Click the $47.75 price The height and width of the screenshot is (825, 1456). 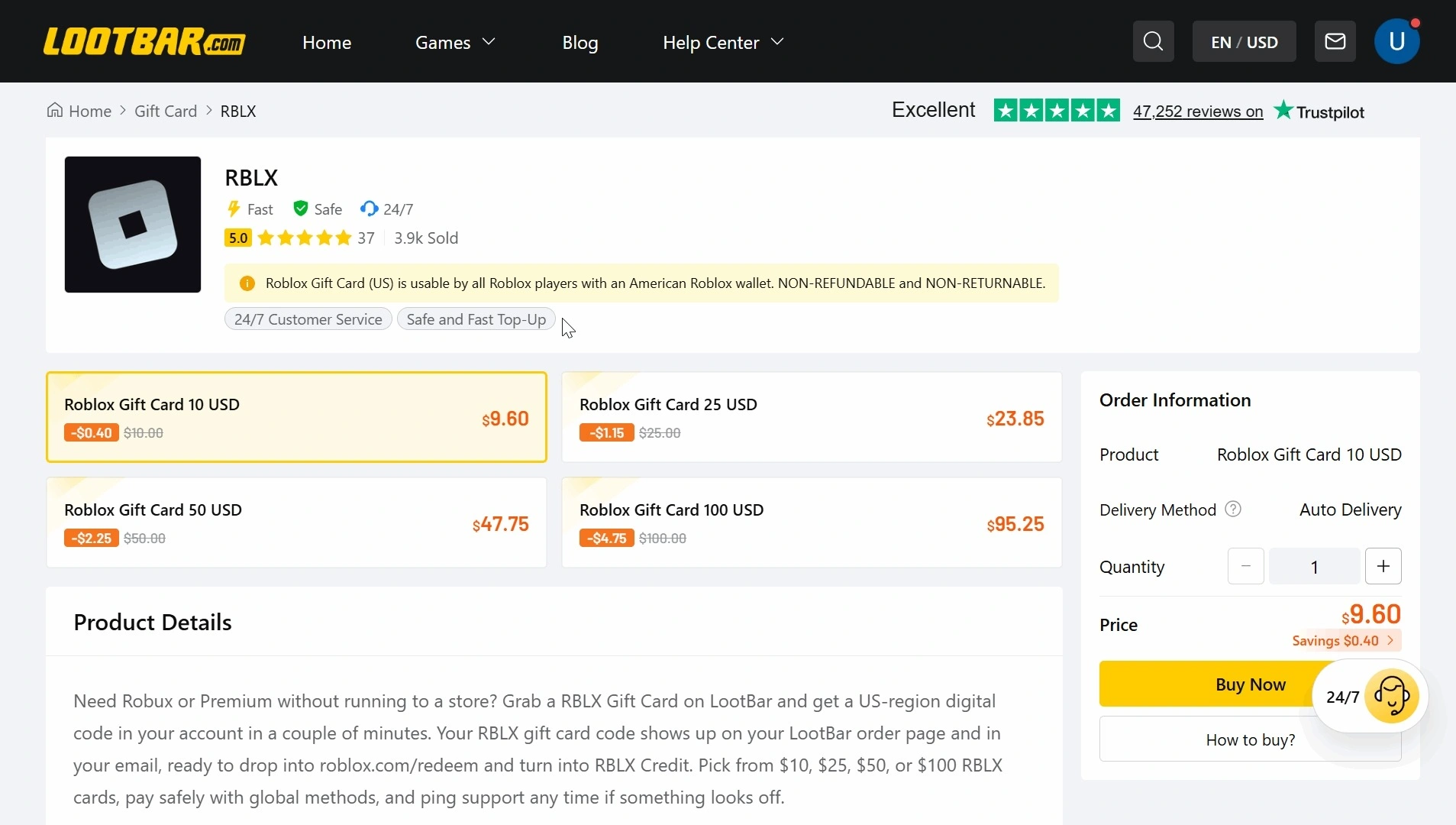(x=501, y=524)
